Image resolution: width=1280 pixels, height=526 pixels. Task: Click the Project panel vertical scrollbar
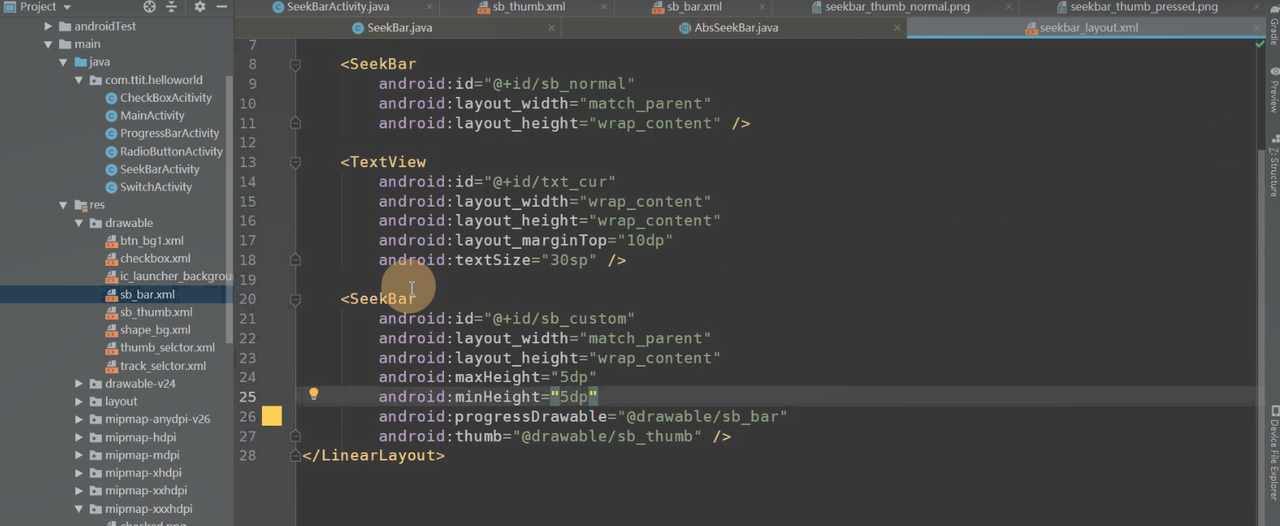(x=229, y=210)
